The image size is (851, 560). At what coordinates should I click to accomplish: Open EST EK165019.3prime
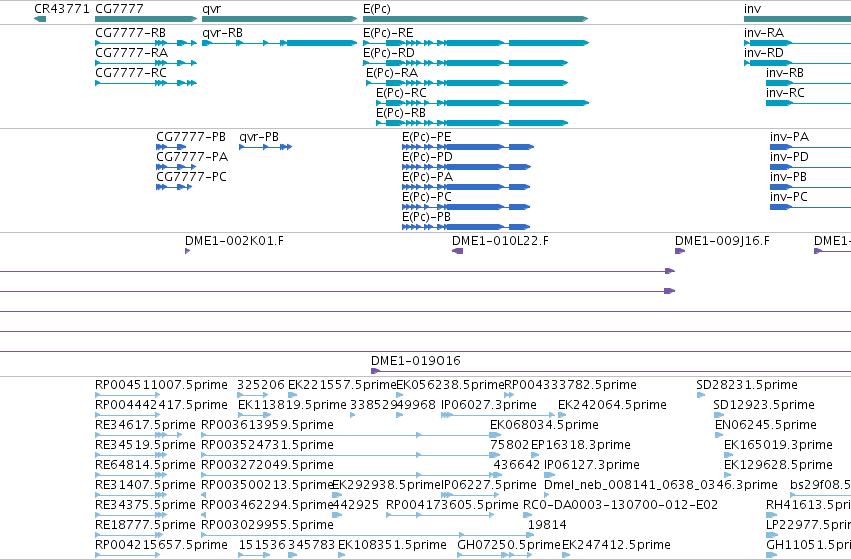click(778, 446)
